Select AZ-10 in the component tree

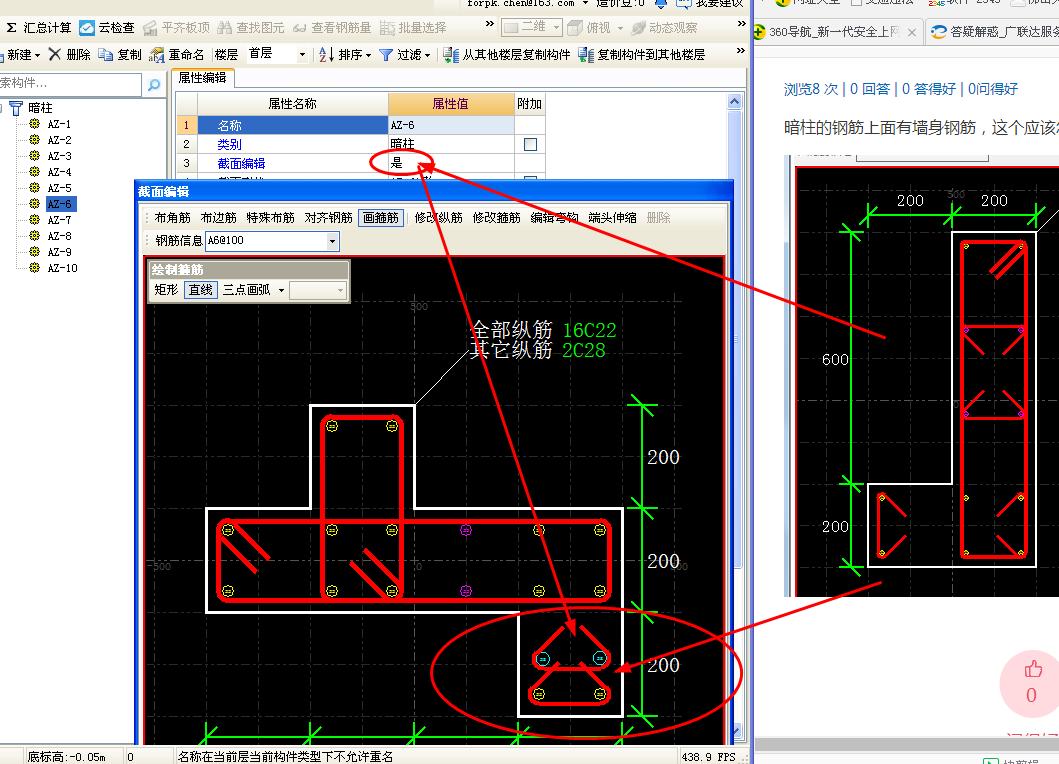click(62, 268)
